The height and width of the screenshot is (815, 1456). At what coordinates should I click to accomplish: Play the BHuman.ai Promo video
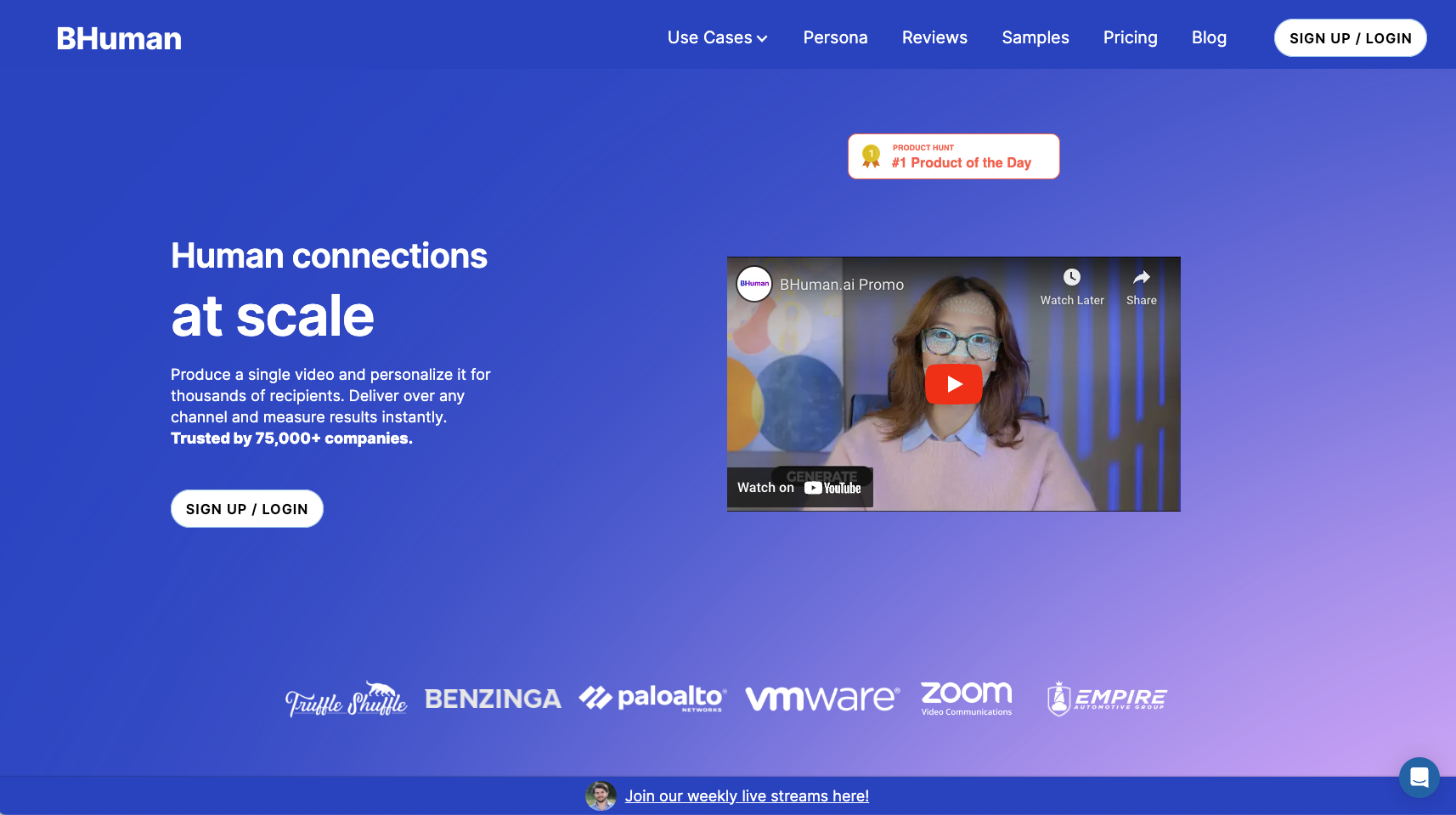[x=953, y=384]
